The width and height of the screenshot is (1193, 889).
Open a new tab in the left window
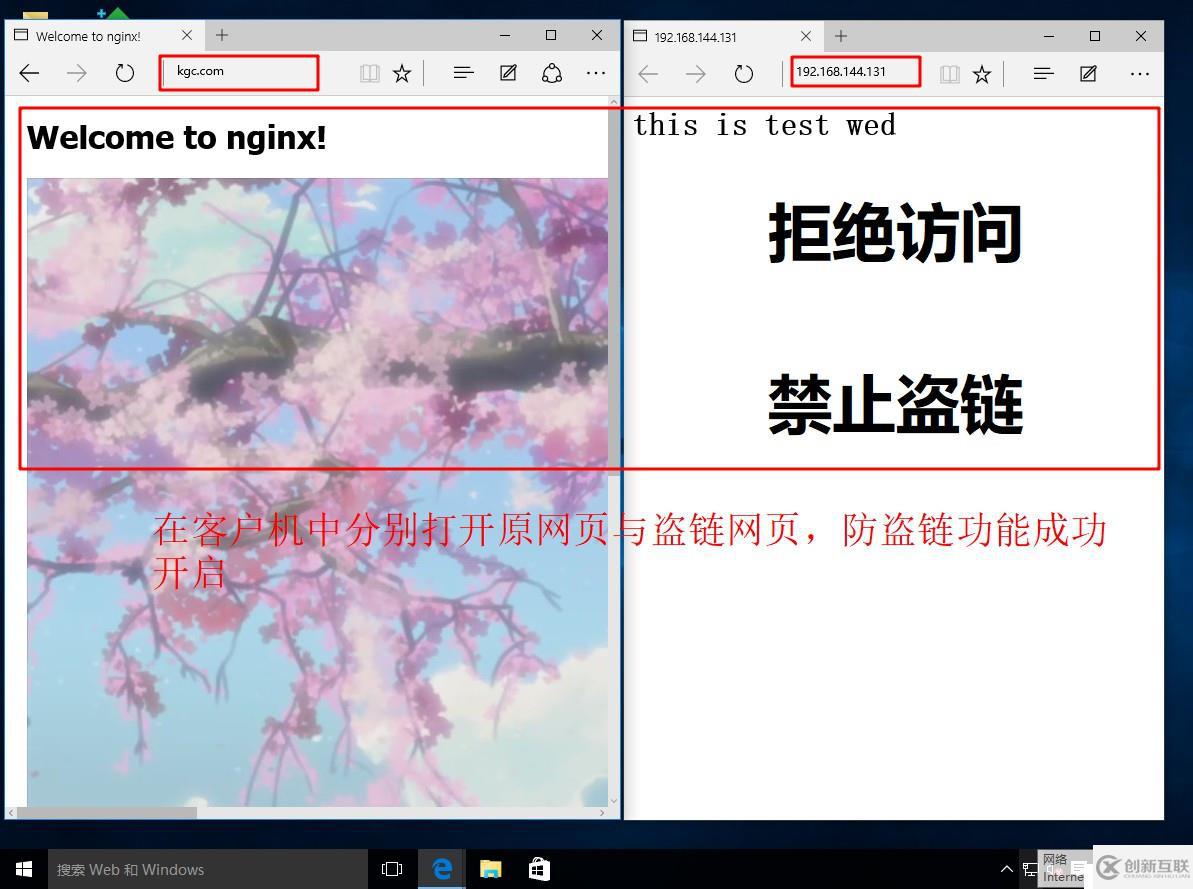221,35
